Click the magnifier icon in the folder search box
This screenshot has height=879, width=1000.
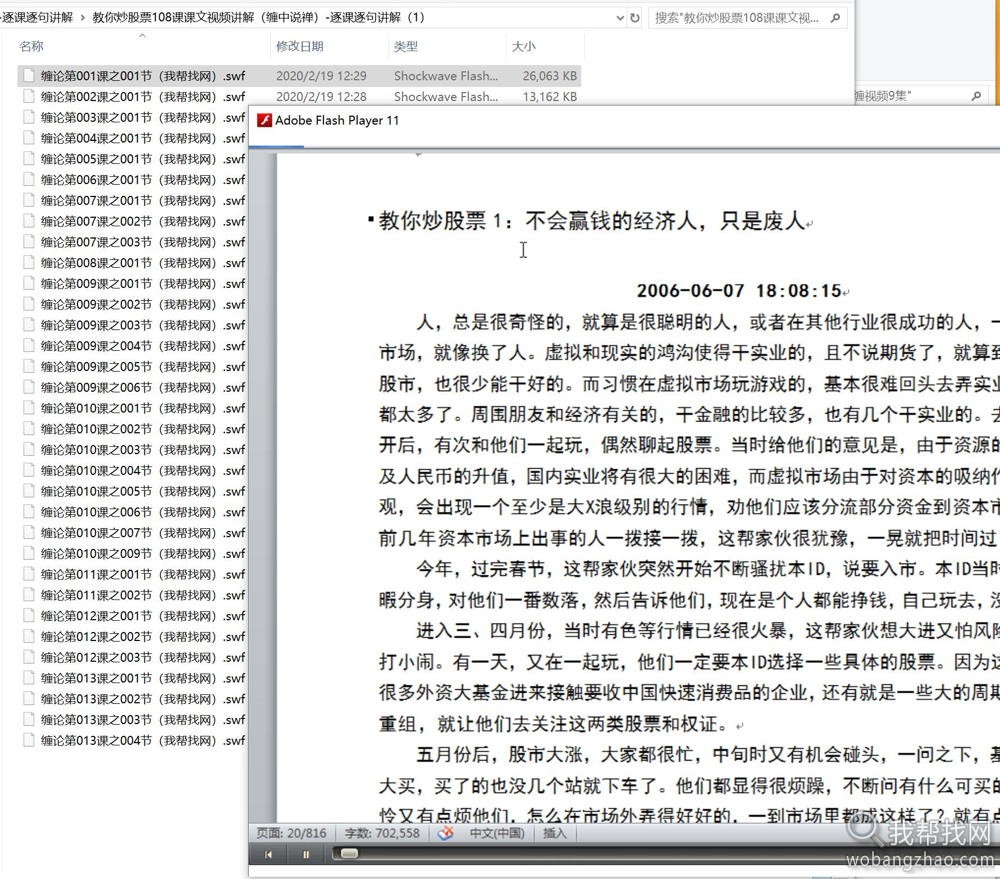pos(835,17)
